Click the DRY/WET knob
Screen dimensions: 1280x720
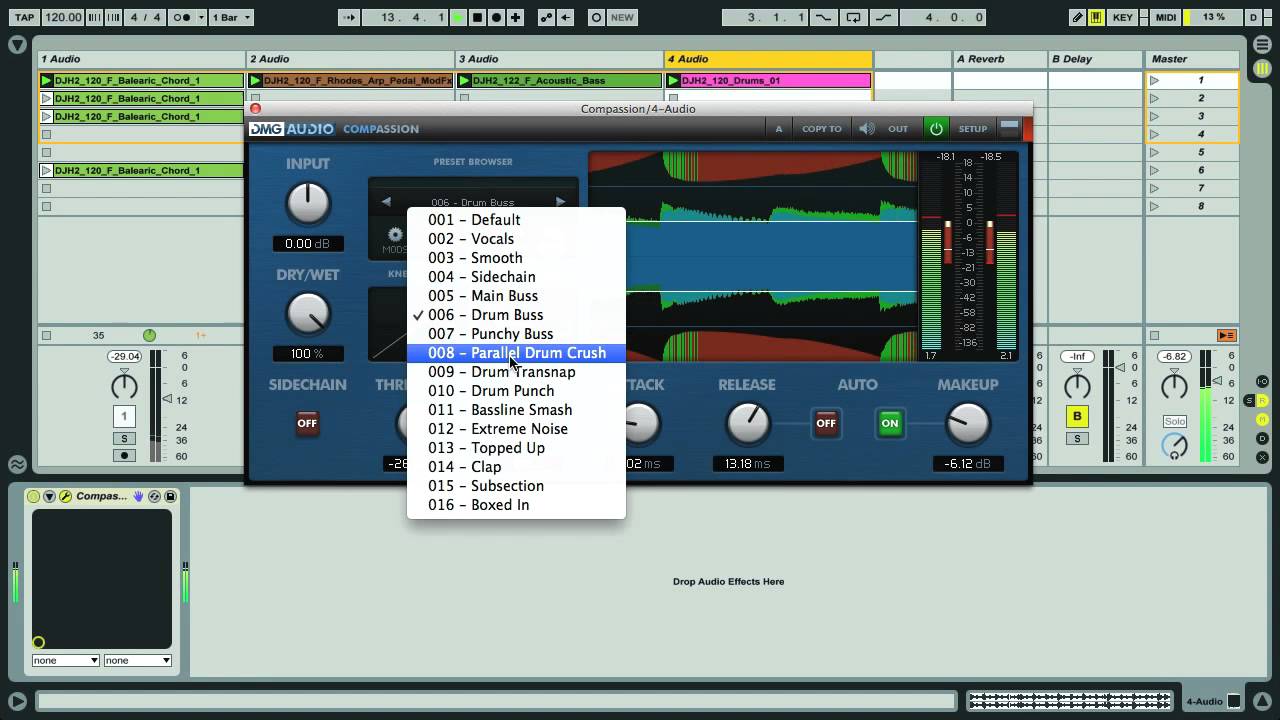click(308, 313)
